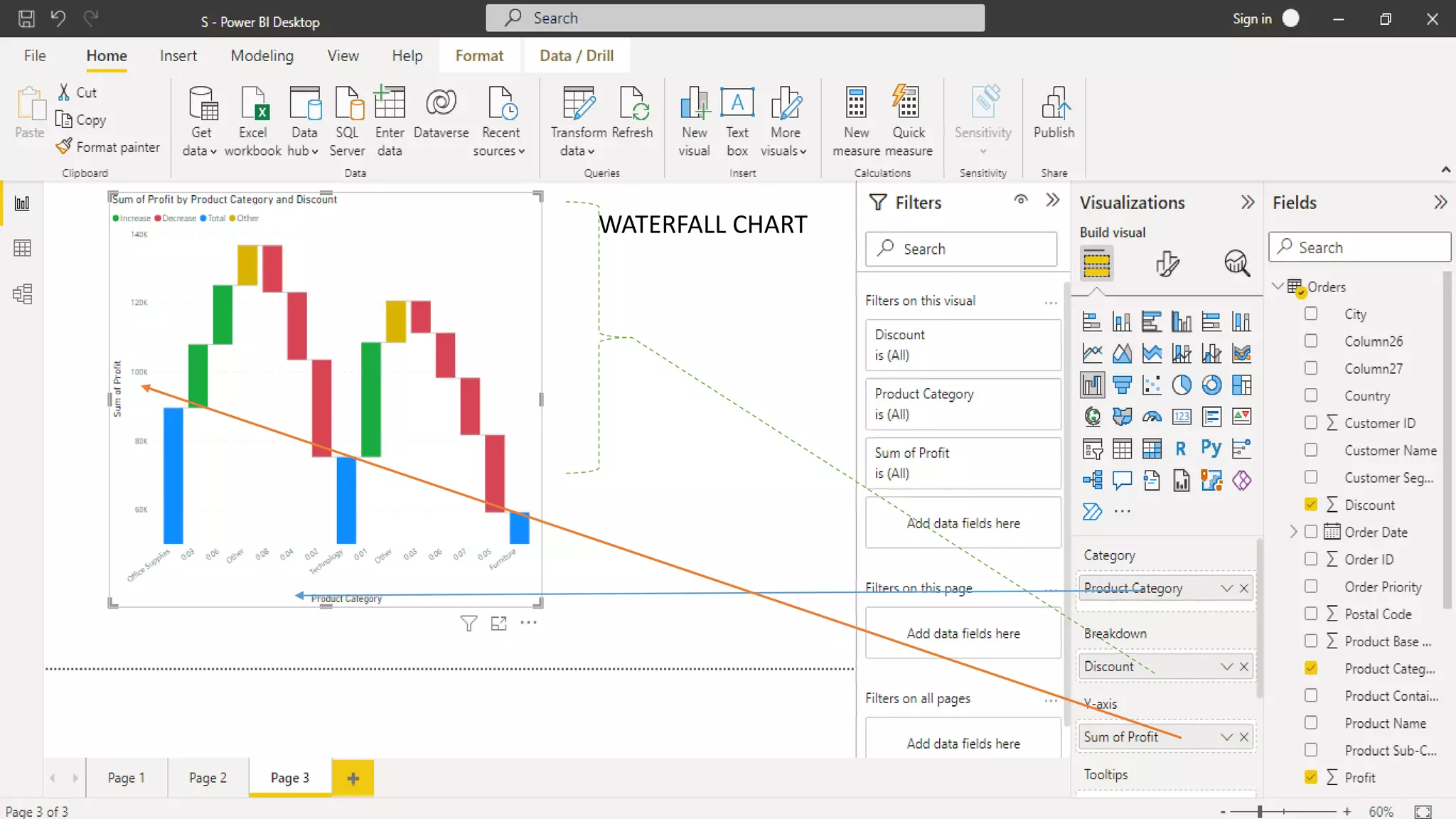Select the Pie chart visual icon
Image resolution: width=1456 pixels, height=819 pixels.
(x=1182, y=385)
